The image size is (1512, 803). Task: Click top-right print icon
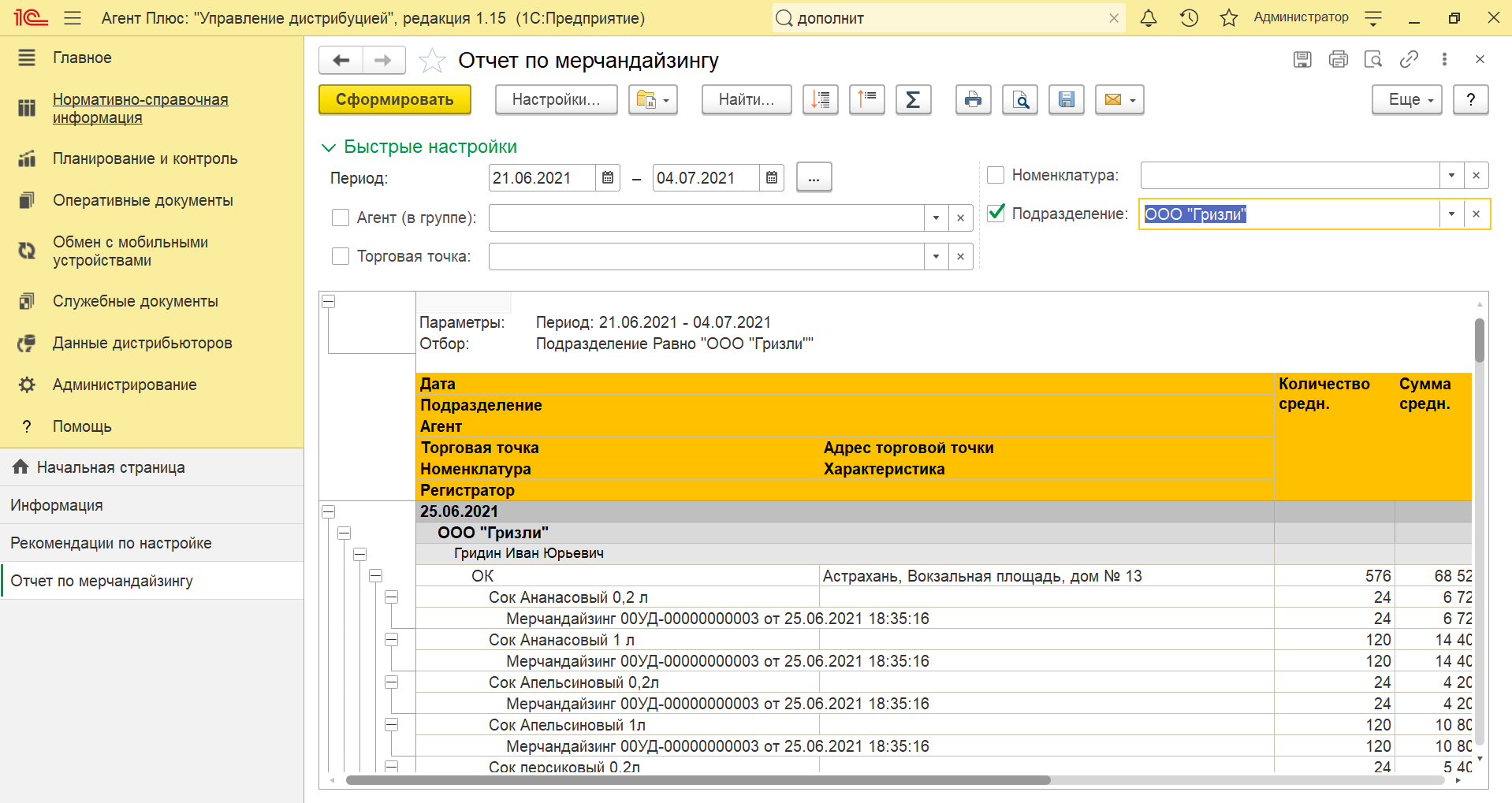point(1338,59)
